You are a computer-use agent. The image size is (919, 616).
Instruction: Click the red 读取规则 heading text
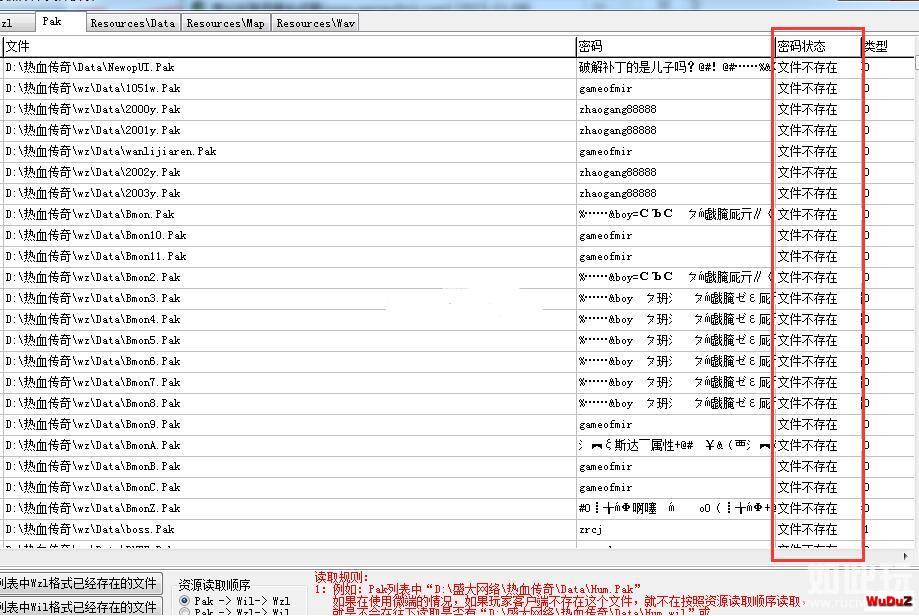coord(341,577)
